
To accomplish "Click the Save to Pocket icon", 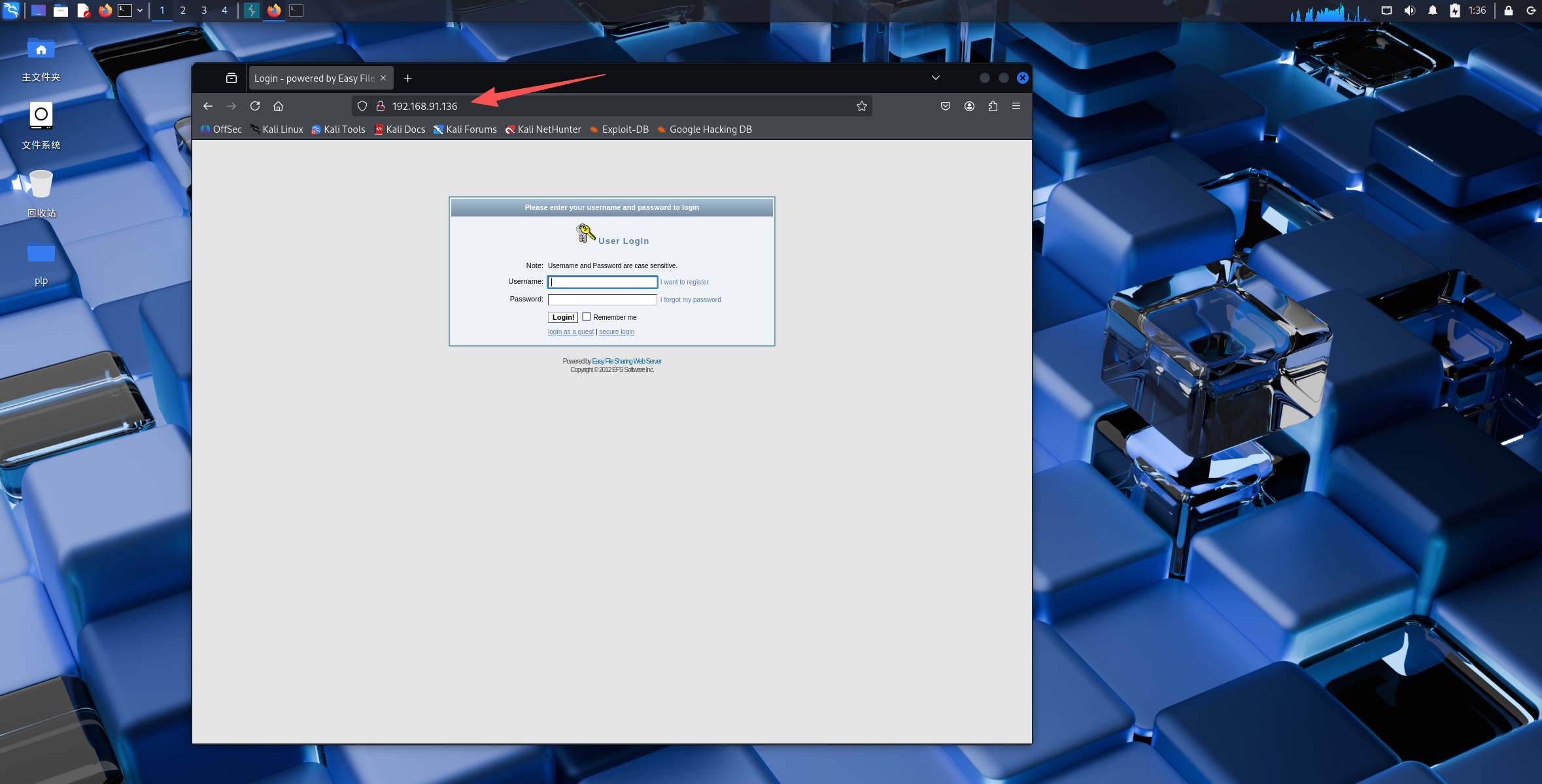I will 946,106.
